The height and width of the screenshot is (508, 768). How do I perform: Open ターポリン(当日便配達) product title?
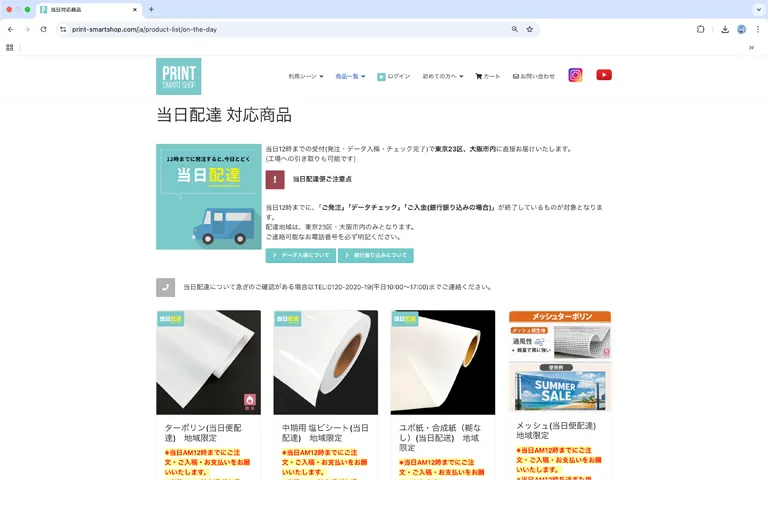[x=203, y=433]
